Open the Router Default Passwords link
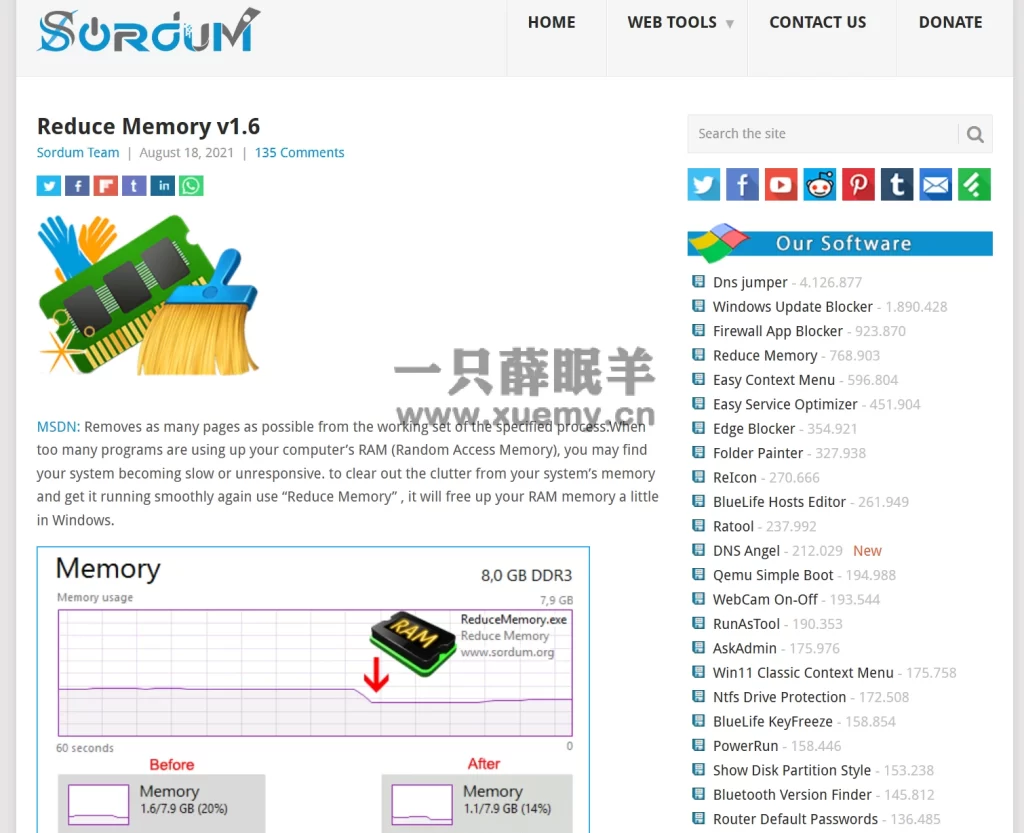The height and width of the screenshot is (833, 1024). 795,819
